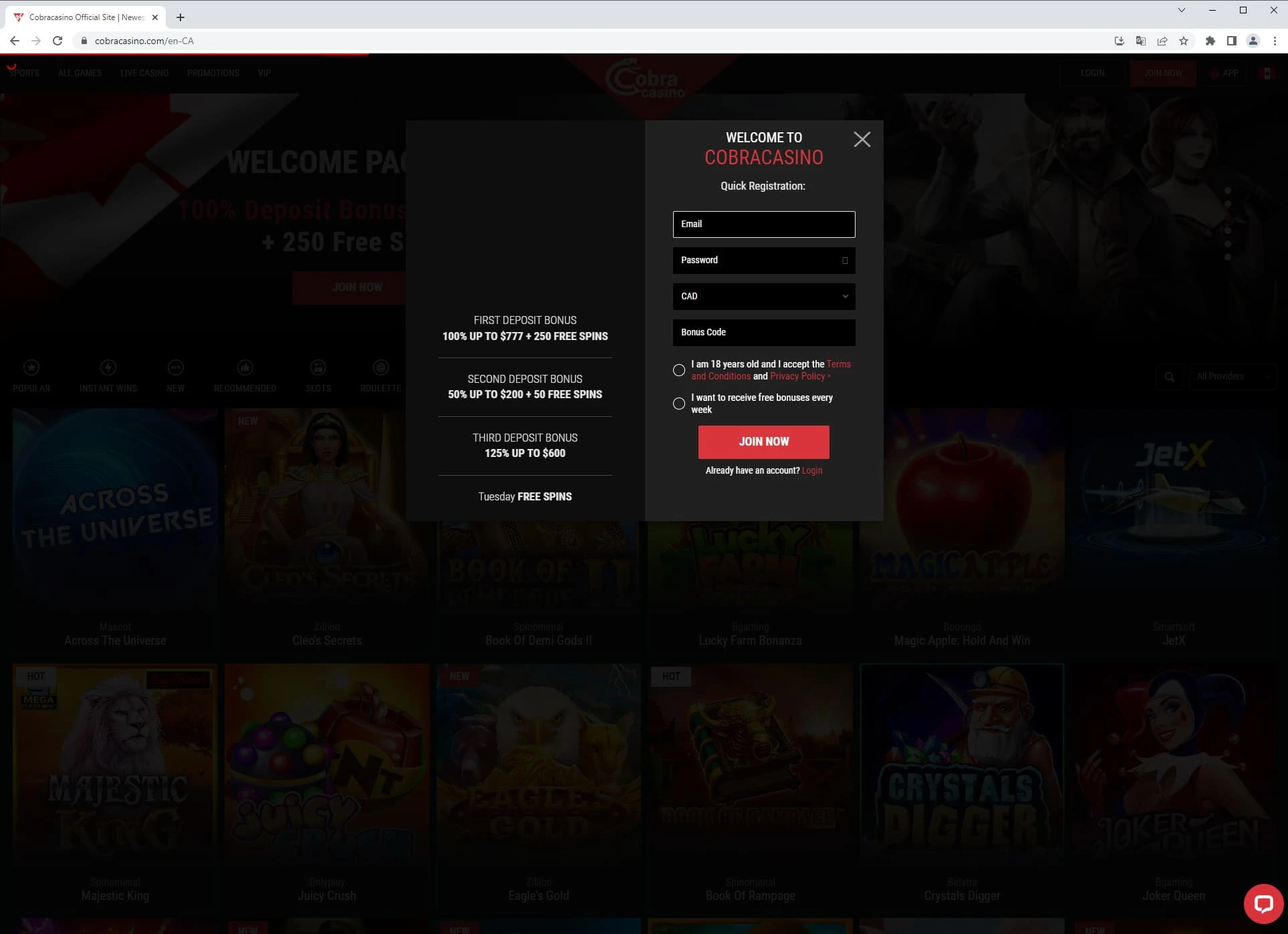Click the LOGIN button in header

tap(1092, 73)
